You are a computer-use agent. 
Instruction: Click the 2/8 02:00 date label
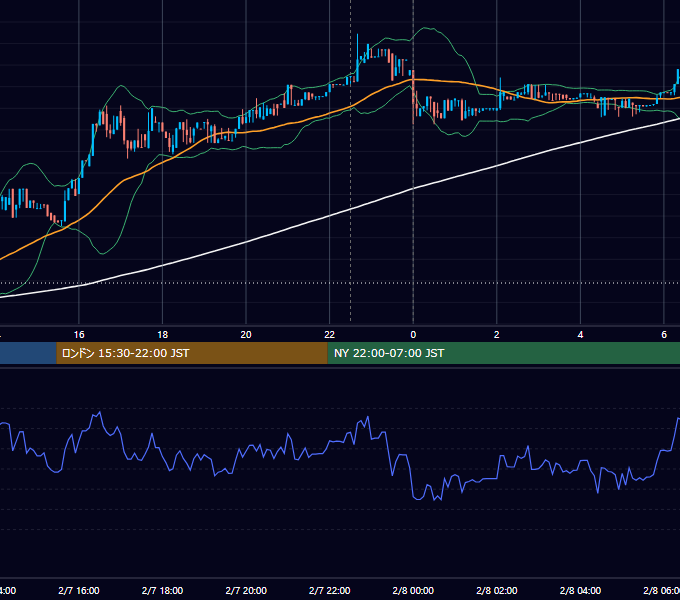coord(497,590)
